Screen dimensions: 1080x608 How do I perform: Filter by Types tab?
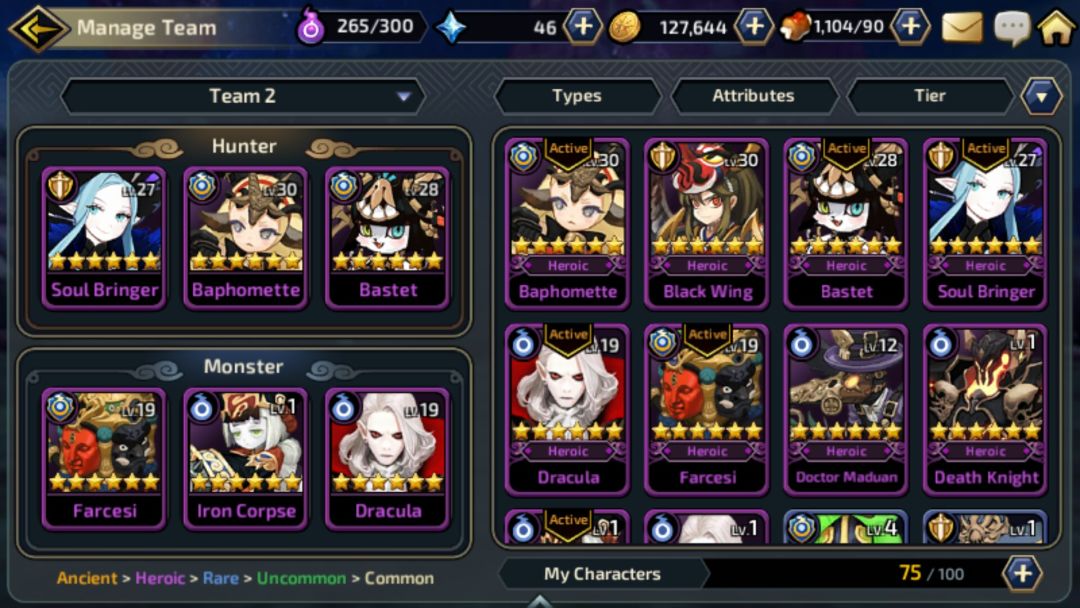577,96
